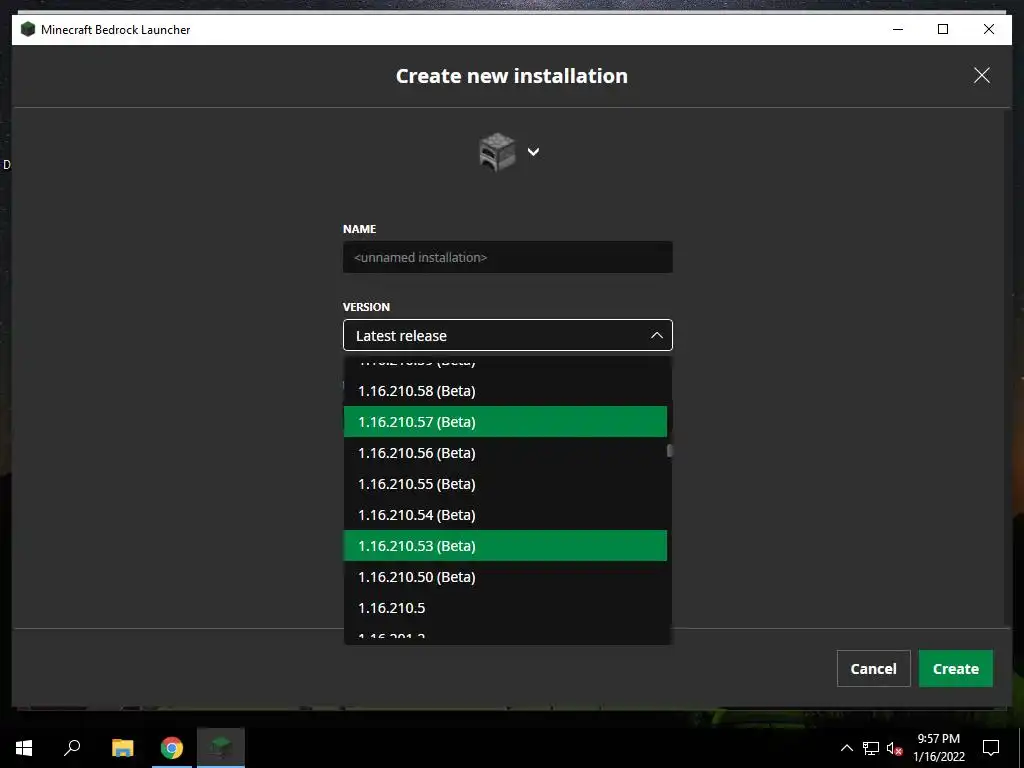Click the Cancel button
The height and width of the screenshot is (768, 1024).
pyautogui.click(x=873, y=668)
